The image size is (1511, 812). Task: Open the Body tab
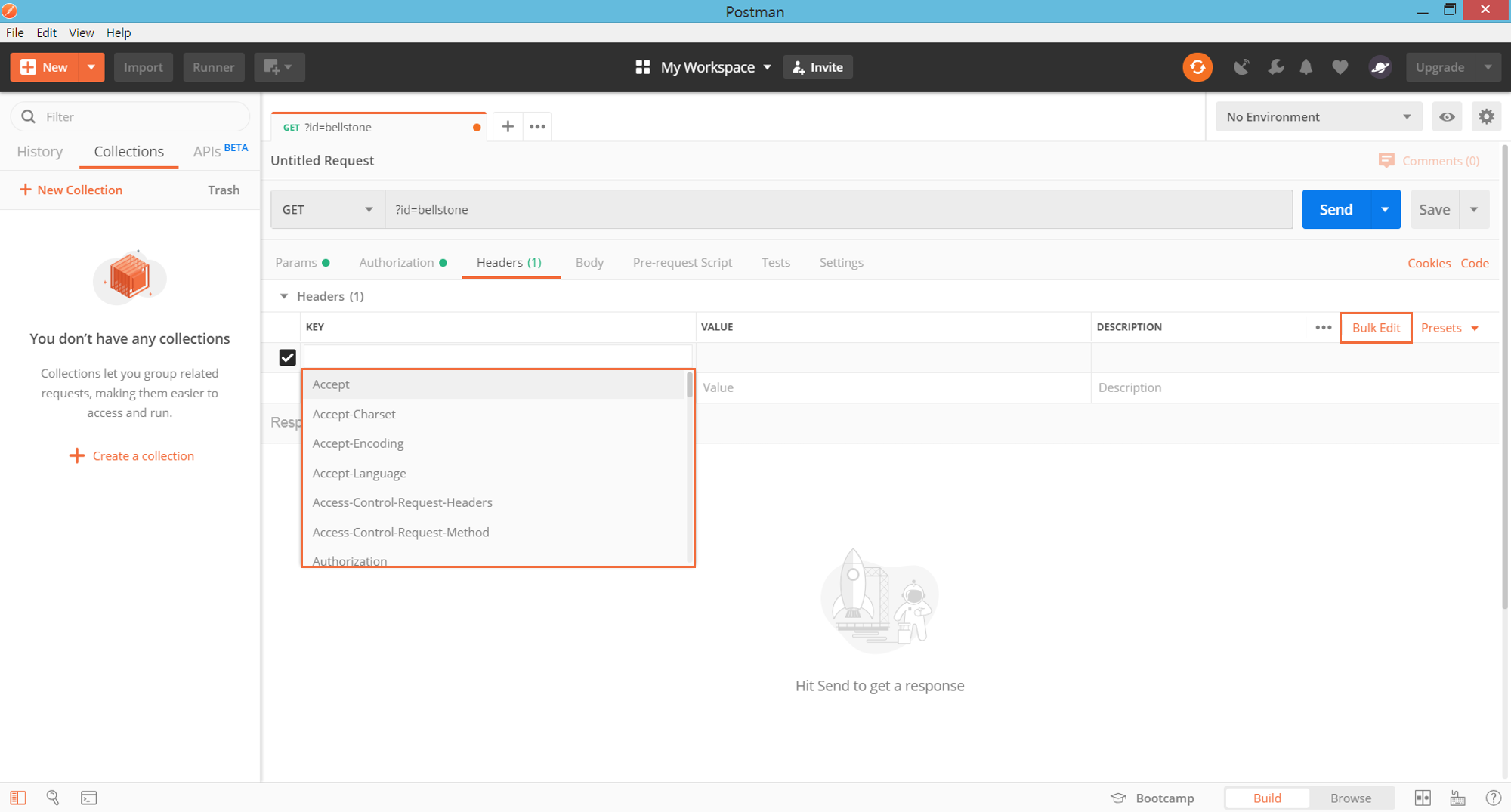589,262
